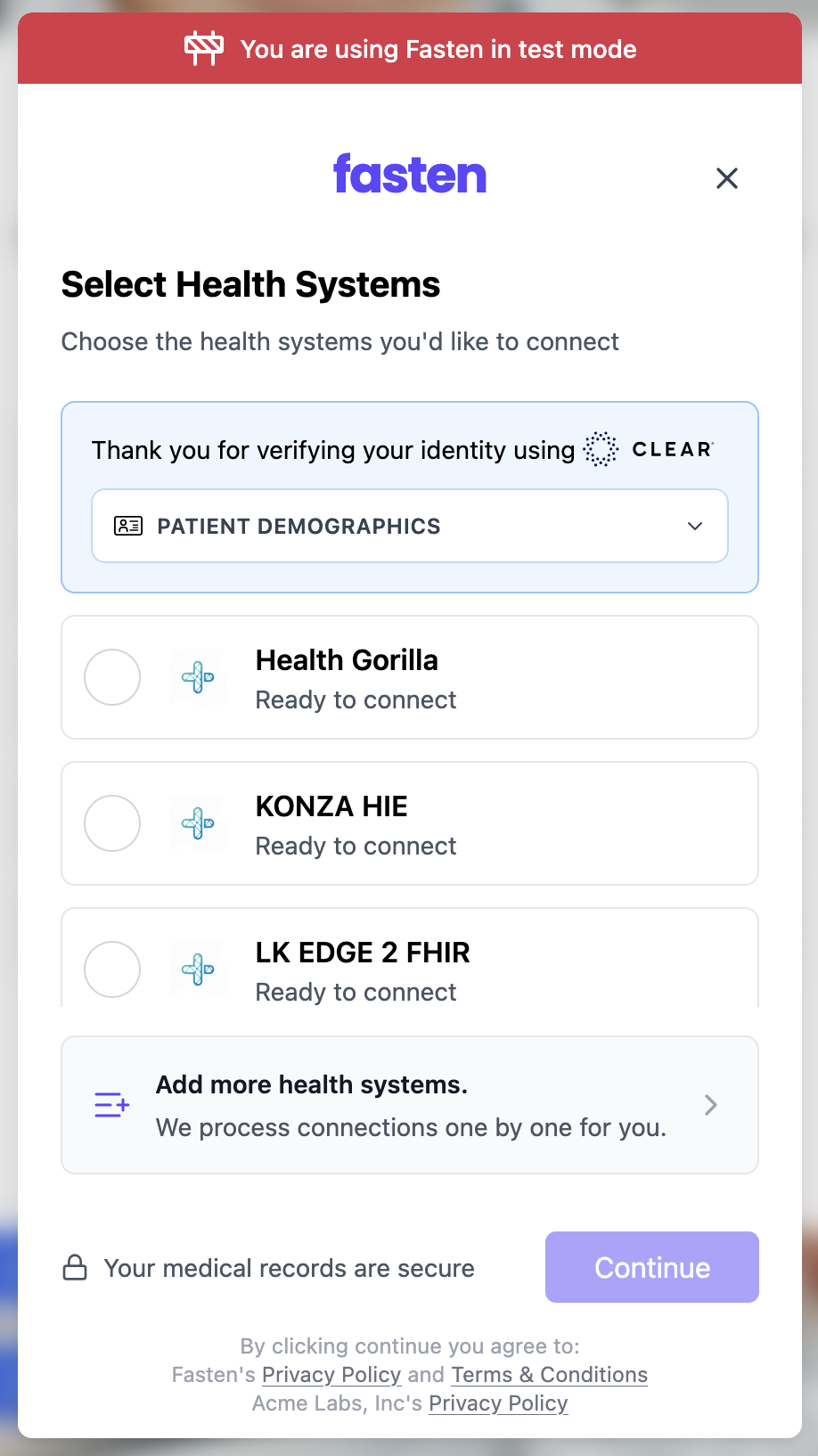Select the LK EDGE 2 FHIR radio button
Image resolution: width=818 pixels, height=1456 pixels.
112,969
